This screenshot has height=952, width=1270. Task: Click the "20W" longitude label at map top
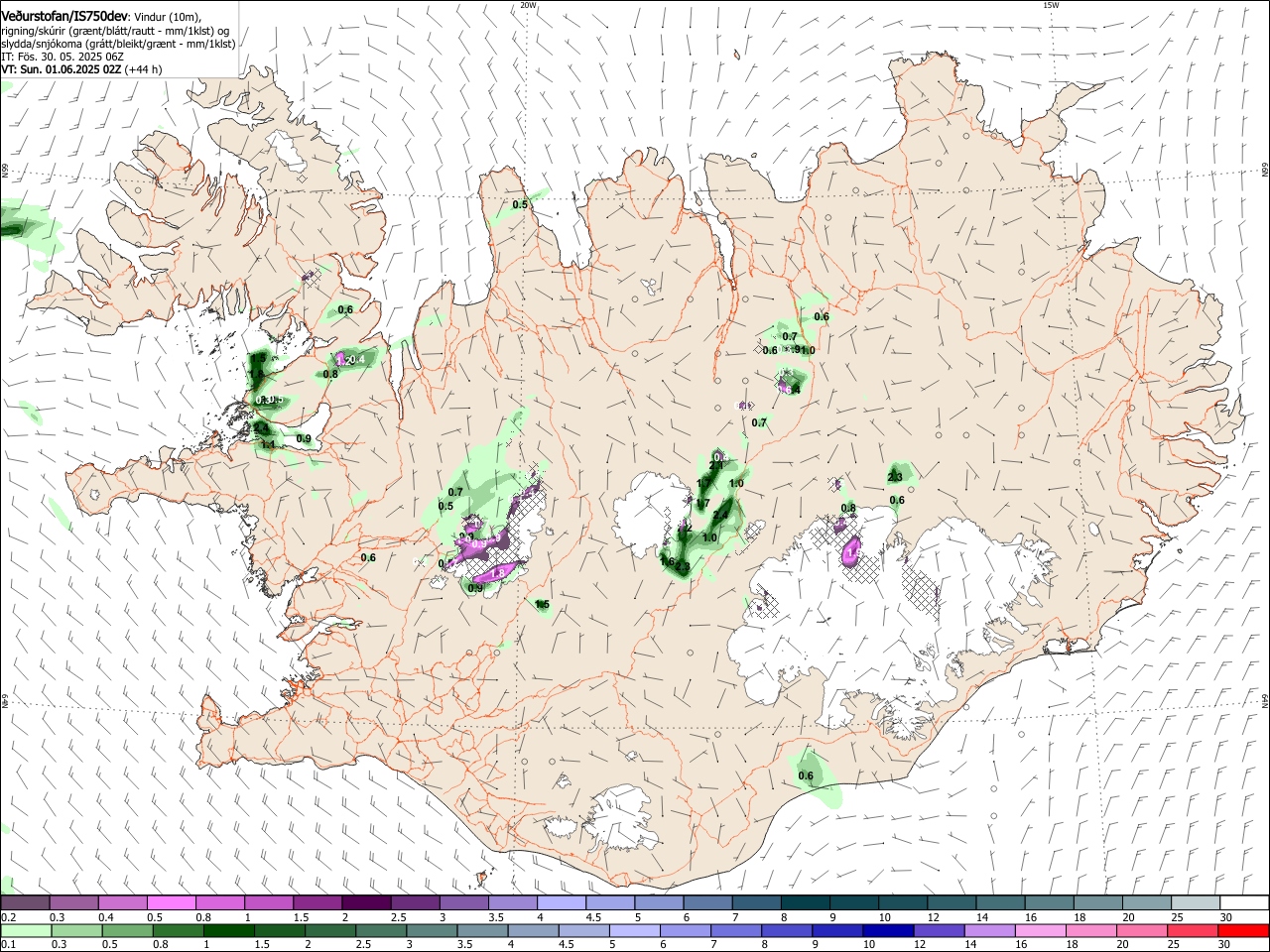pyautogui.click(x=528, y=5)
